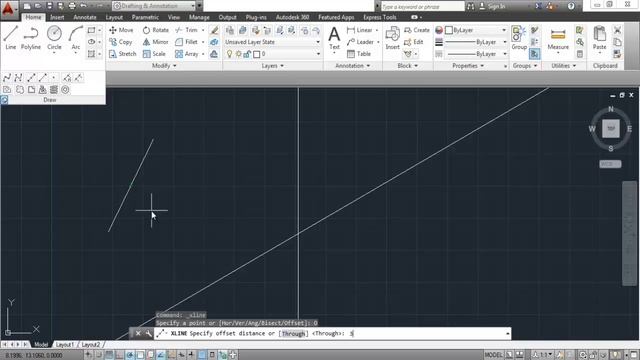Image resolution: width=640 pixels, height=360 pixels.
Task: Click Edit block
Action: click(413, 42)
